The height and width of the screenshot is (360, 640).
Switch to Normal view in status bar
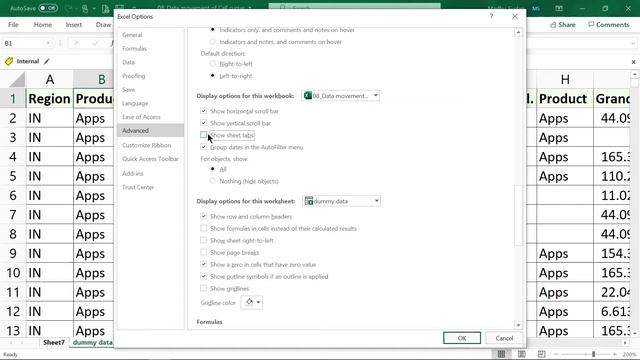click(501, 354)
